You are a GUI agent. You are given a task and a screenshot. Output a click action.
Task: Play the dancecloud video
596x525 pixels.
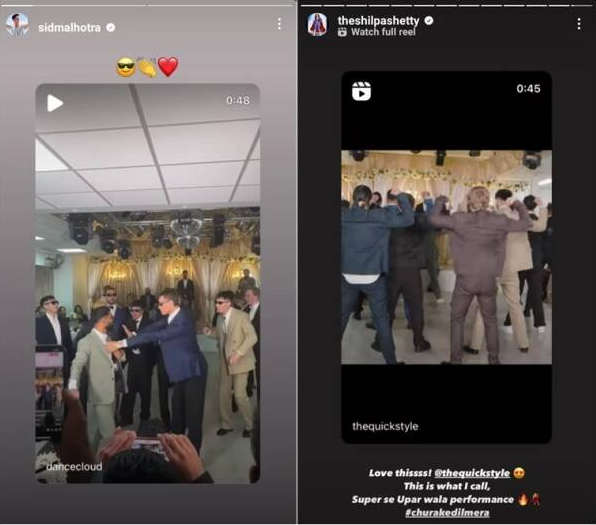(55, 103)
